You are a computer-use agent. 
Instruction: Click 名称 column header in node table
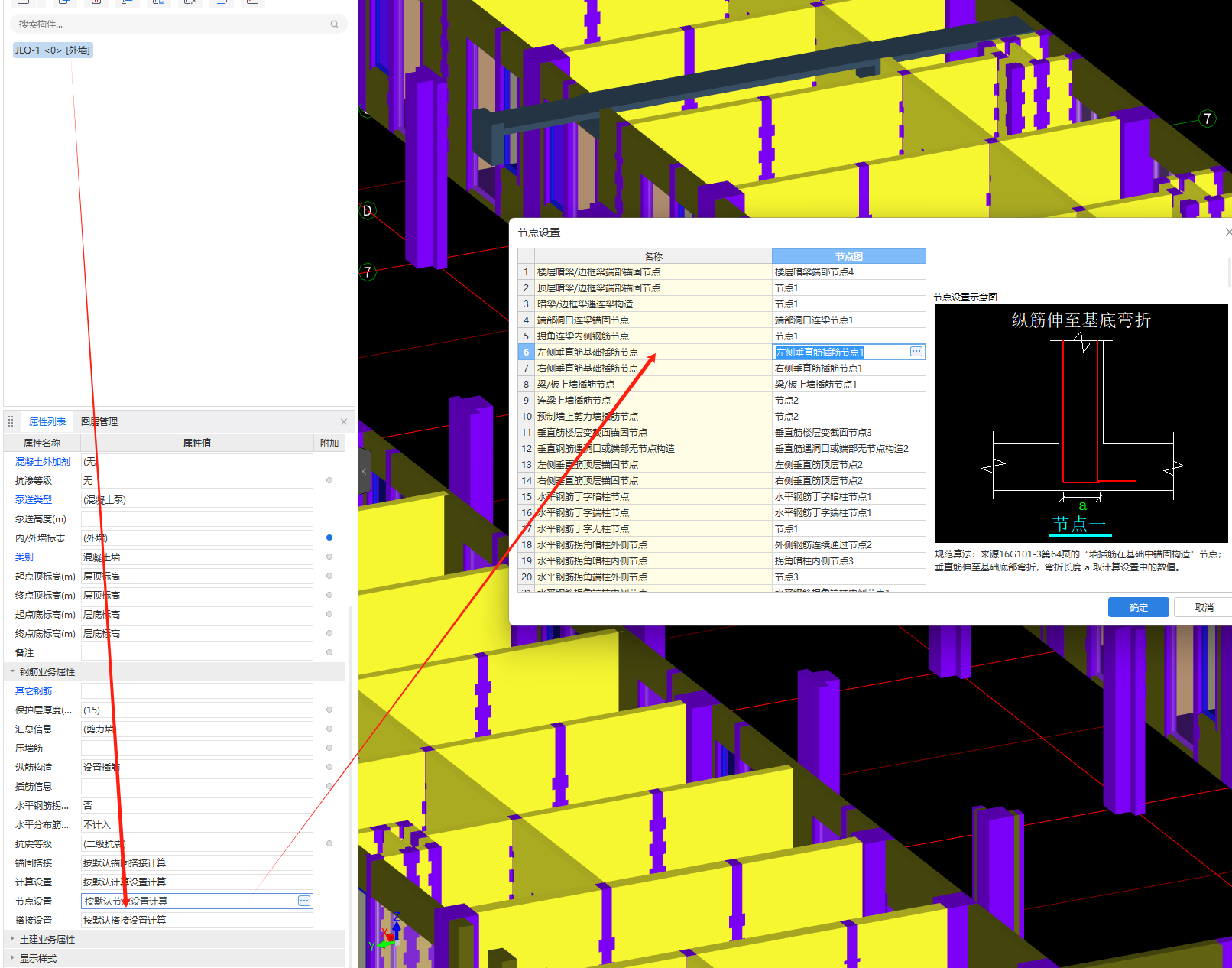[653, 256]
